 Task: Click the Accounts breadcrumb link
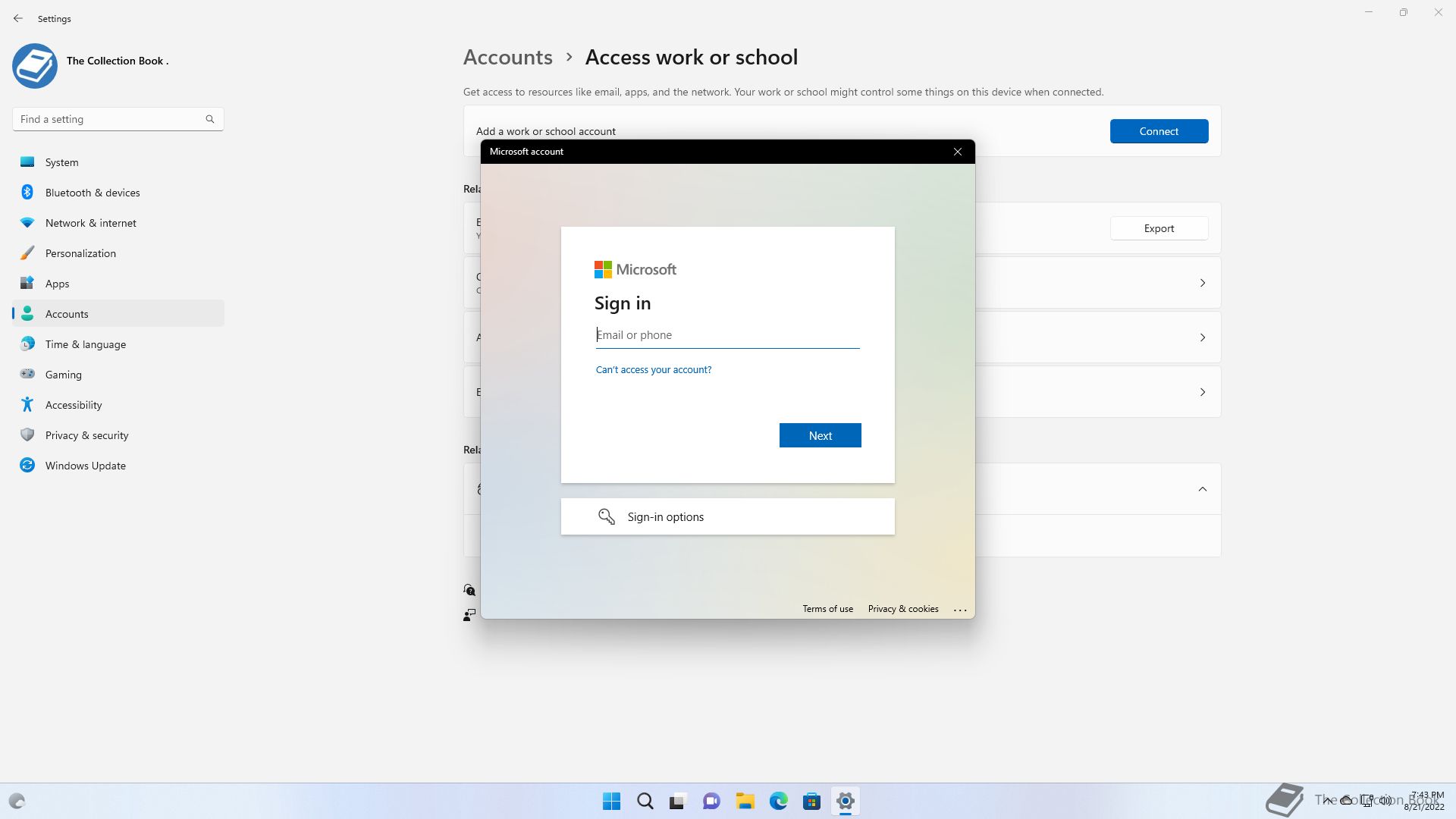pos(508,57)
